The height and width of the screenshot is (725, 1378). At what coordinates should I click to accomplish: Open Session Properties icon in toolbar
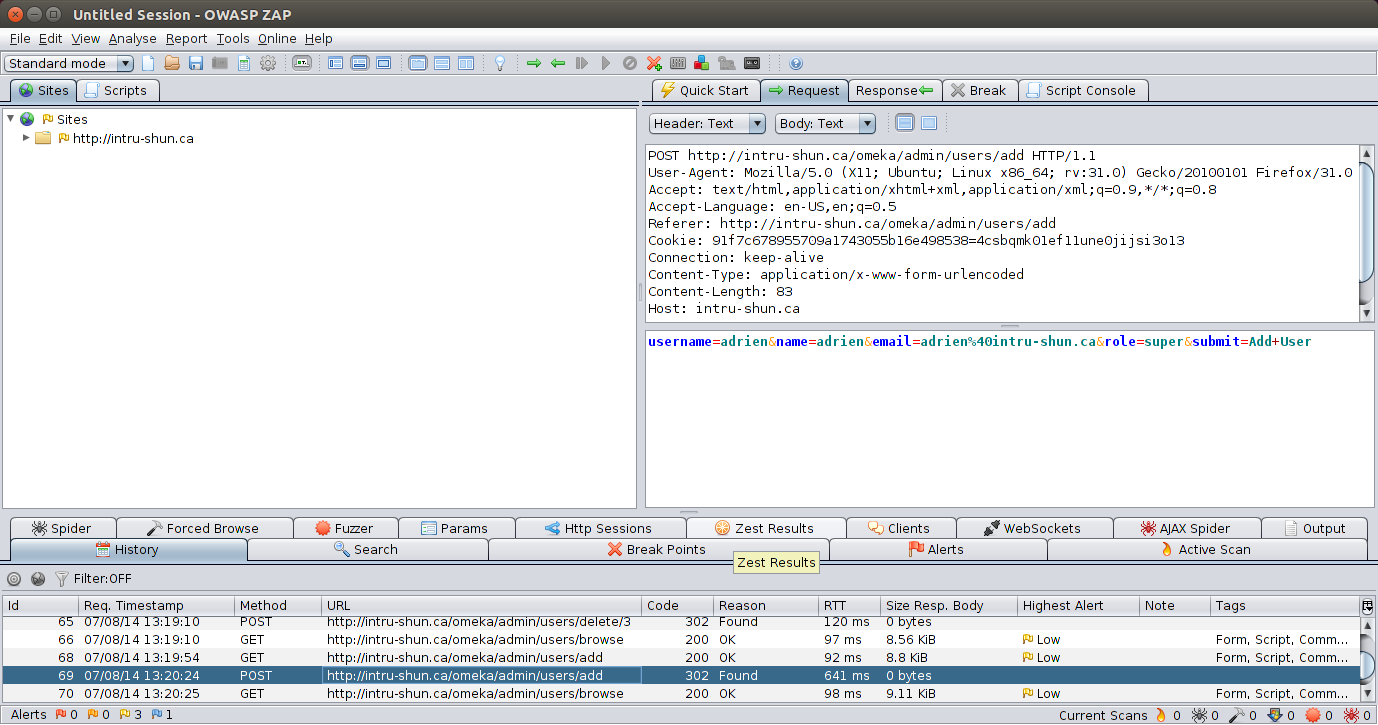coord(243,63)
